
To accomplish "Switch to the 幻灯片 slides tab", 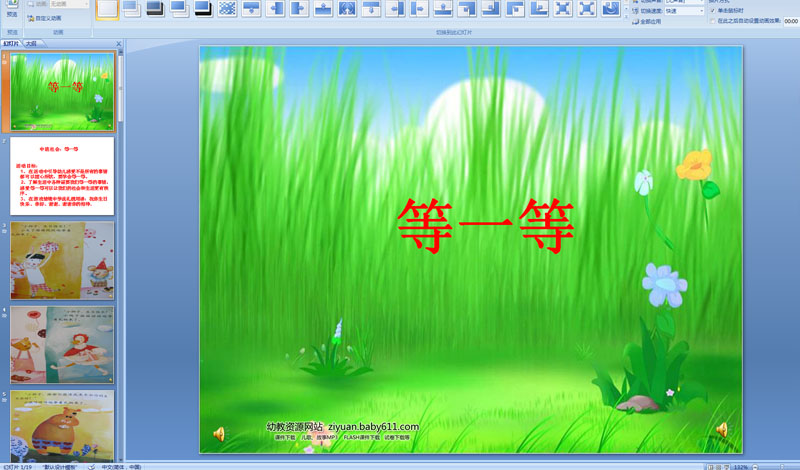I will 11,44.
